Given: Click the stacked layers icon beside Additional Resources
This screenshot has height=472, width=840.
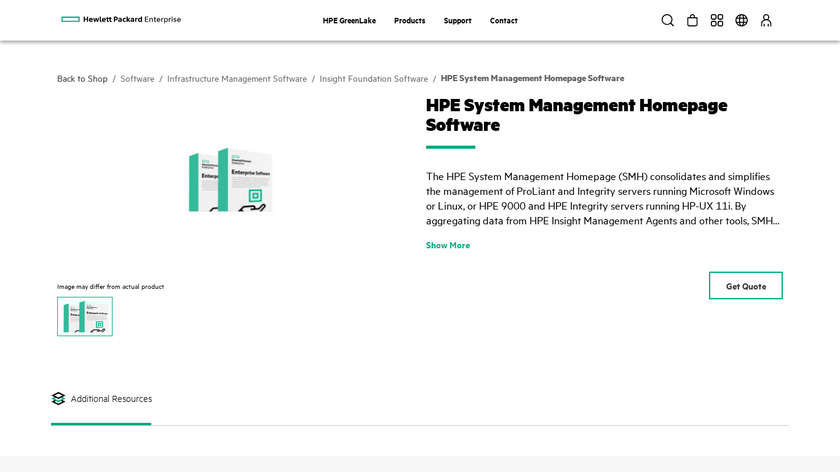Looking at the screenshot, I should coord(58,399).
